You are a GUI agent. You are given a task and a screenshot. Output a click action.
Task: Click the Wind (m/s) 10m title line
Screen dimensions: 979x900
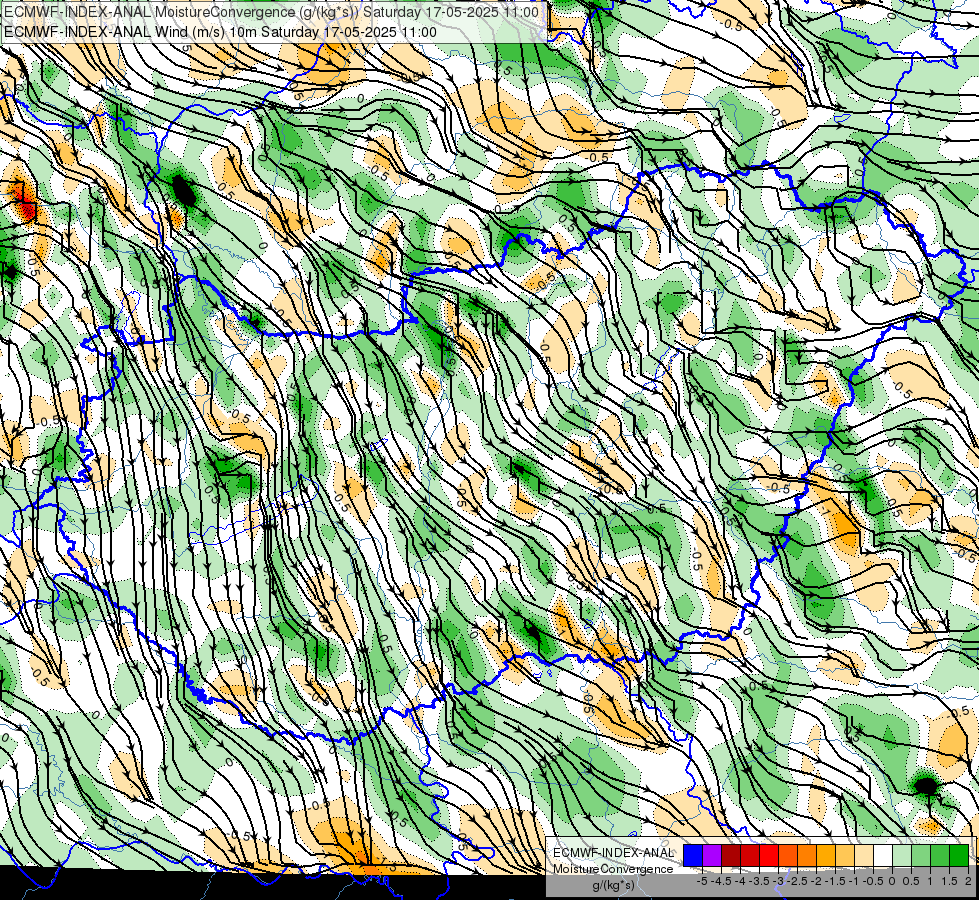(220, 32)
